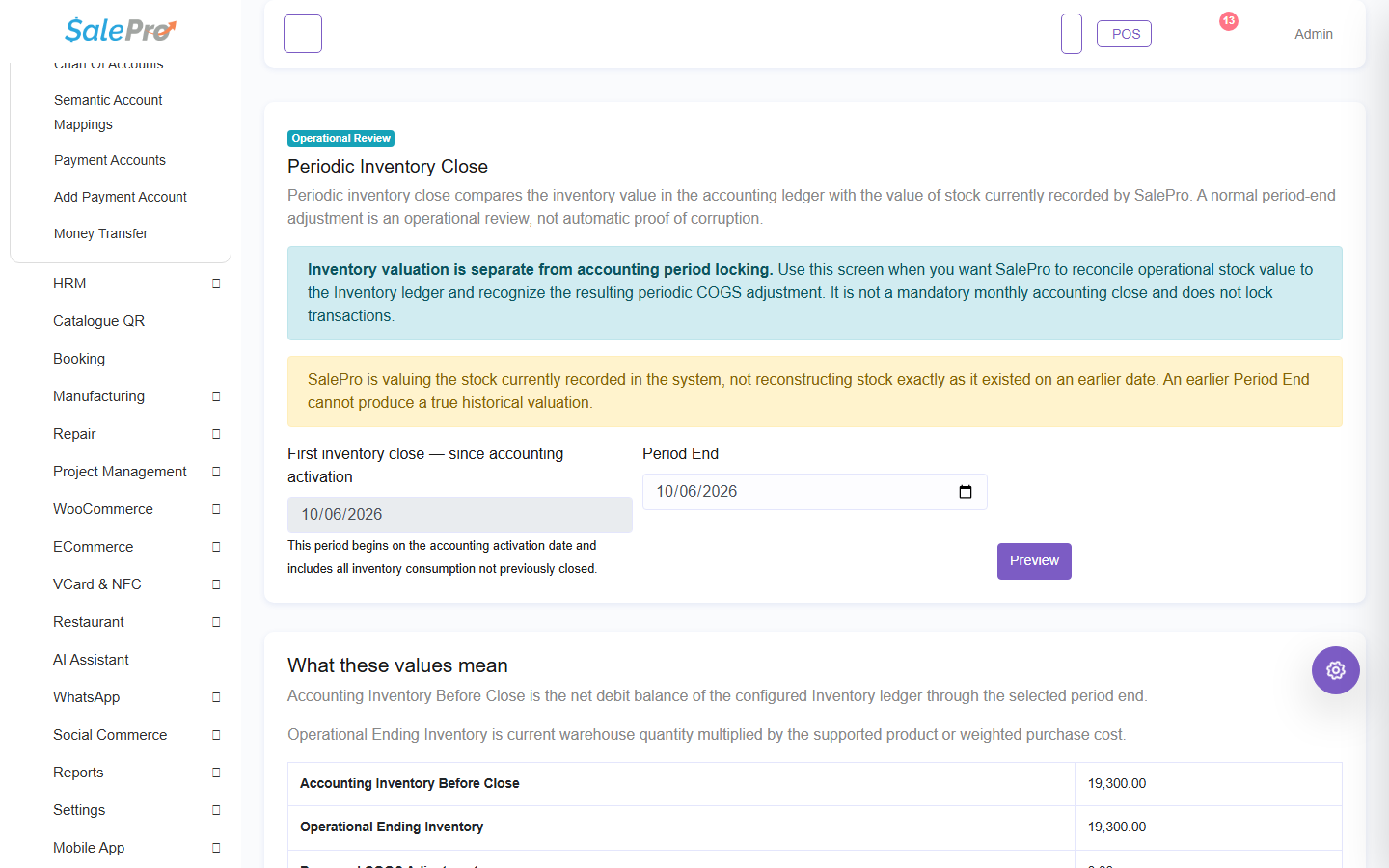Open AI Assistant in sidebar
The height and width of the screenshot is (868, 1389).
tap(91, 660)
